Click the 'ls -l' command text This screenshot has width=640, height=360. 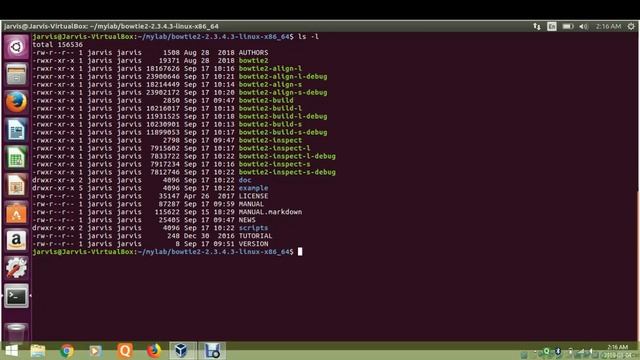308,37
